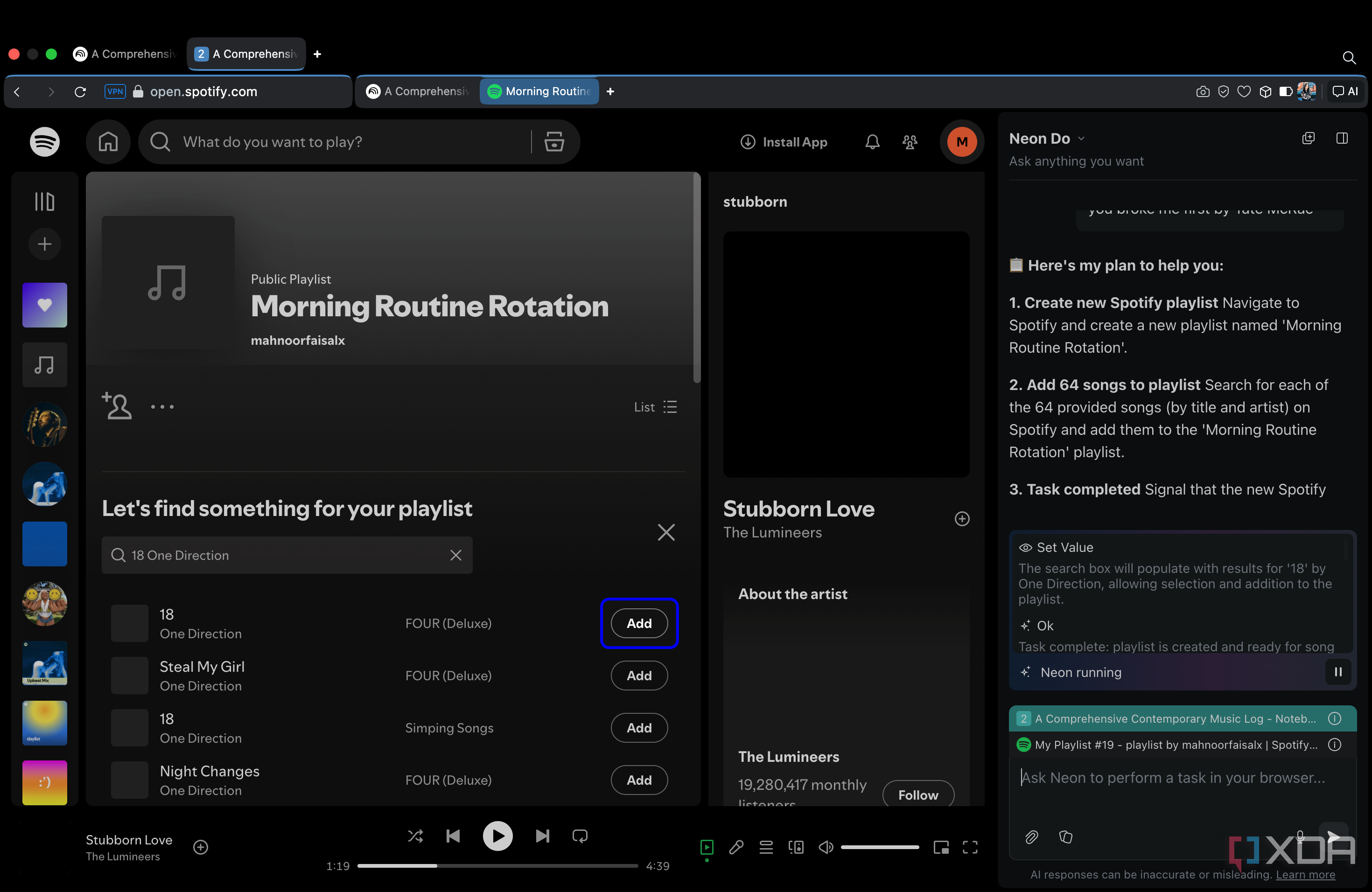
Task: Create a new playlist with the plus button
Action: click(x=44, y=244)
